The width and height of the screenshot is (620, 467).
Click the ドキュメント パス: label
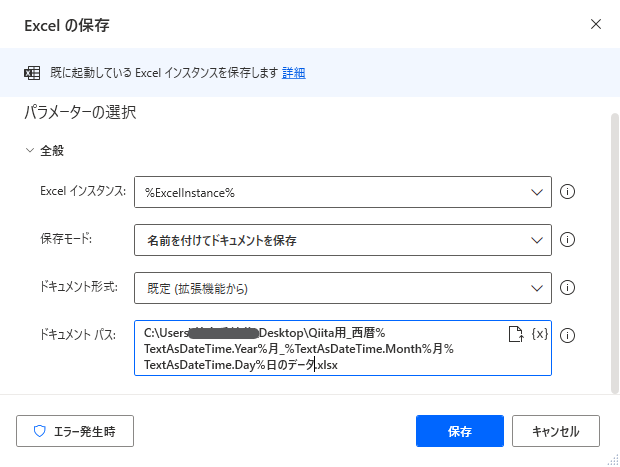pos(78,335)
